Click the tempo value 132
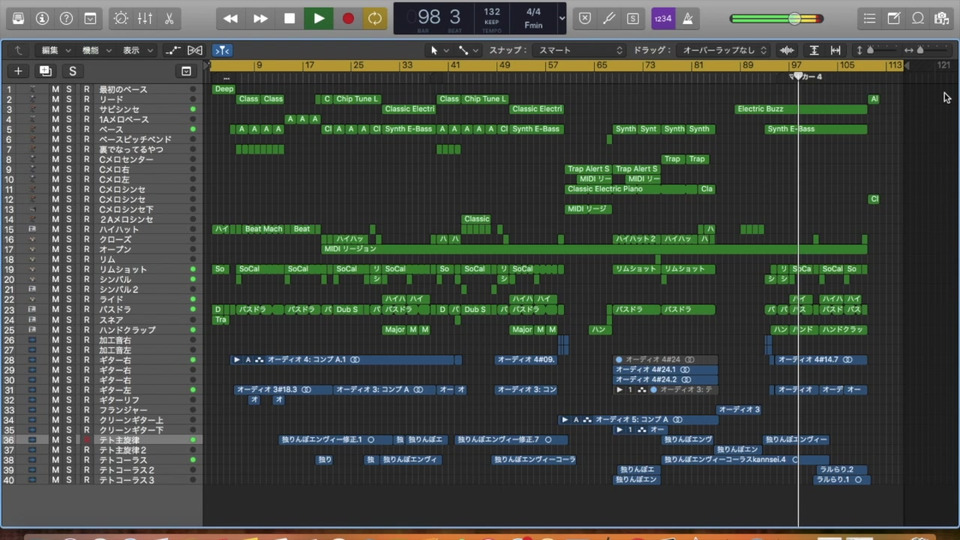This screenshot has width=960, height=540. [x=492, y=12]
